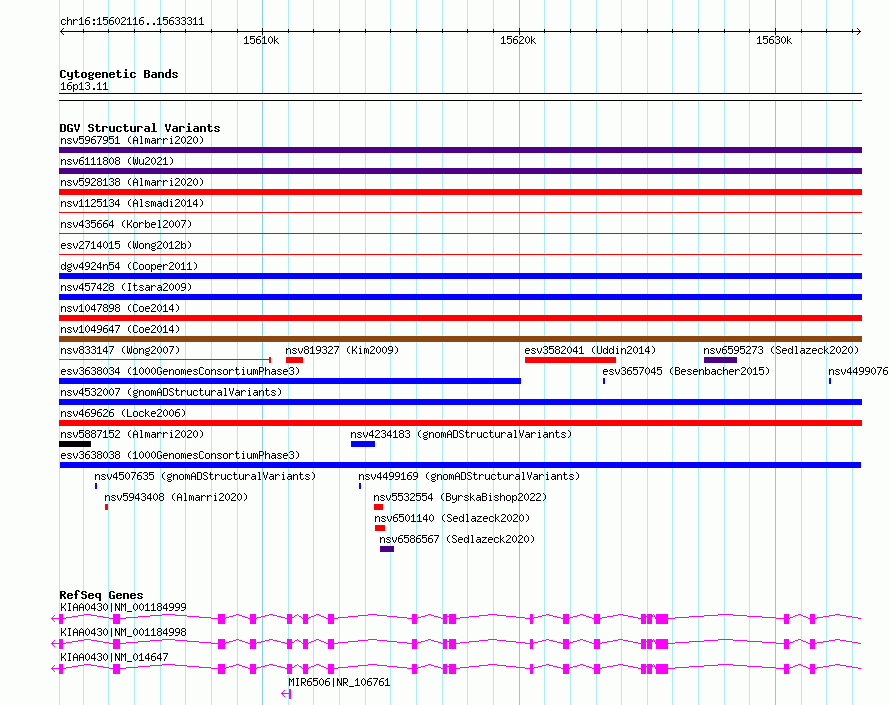Click the Cytogenetic Bands track title
The width and height of the screenshot is (890, 705).
click(119, 74)
